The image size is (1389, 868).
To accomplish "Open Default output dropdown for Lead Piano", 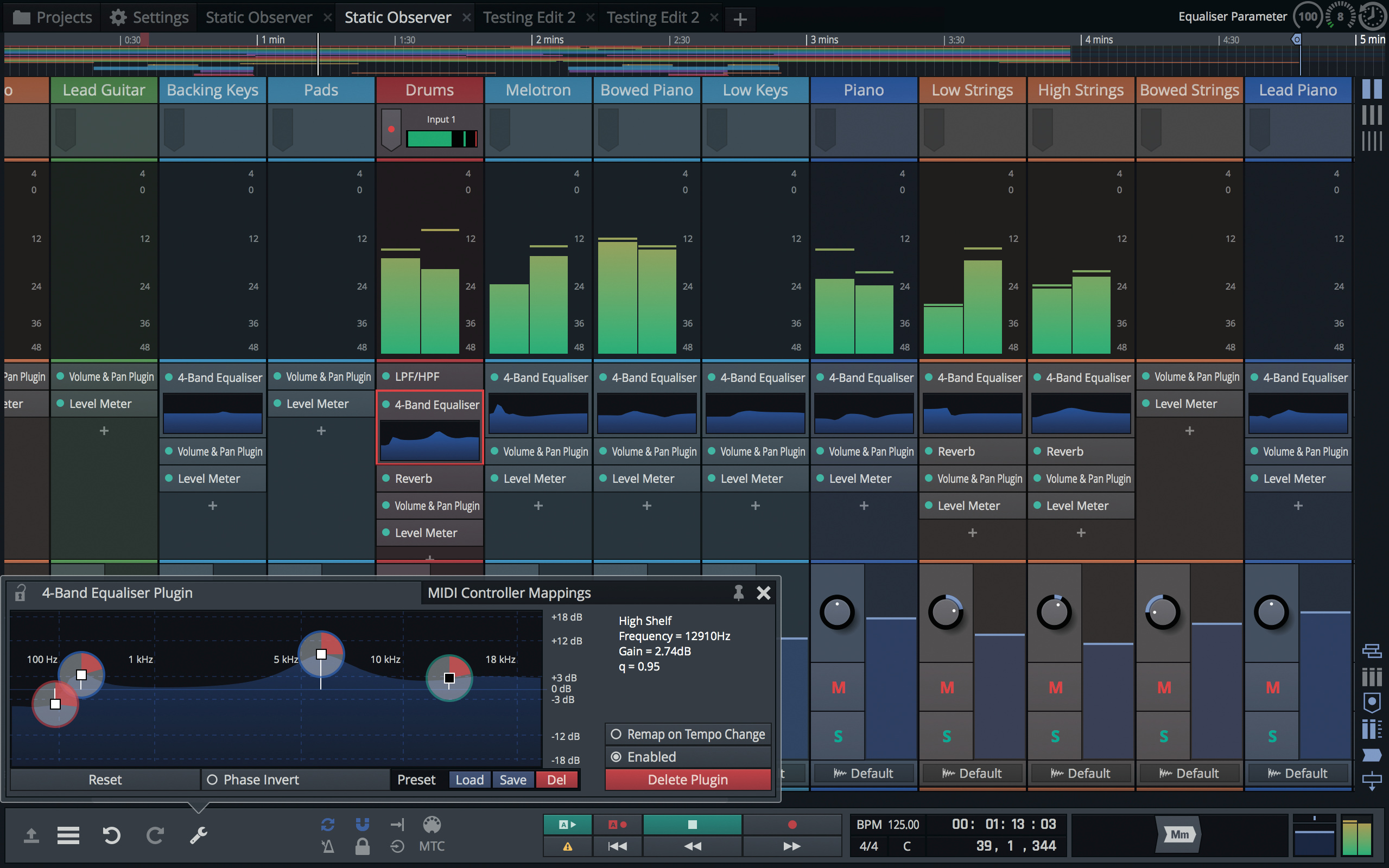I will 1298,773.
